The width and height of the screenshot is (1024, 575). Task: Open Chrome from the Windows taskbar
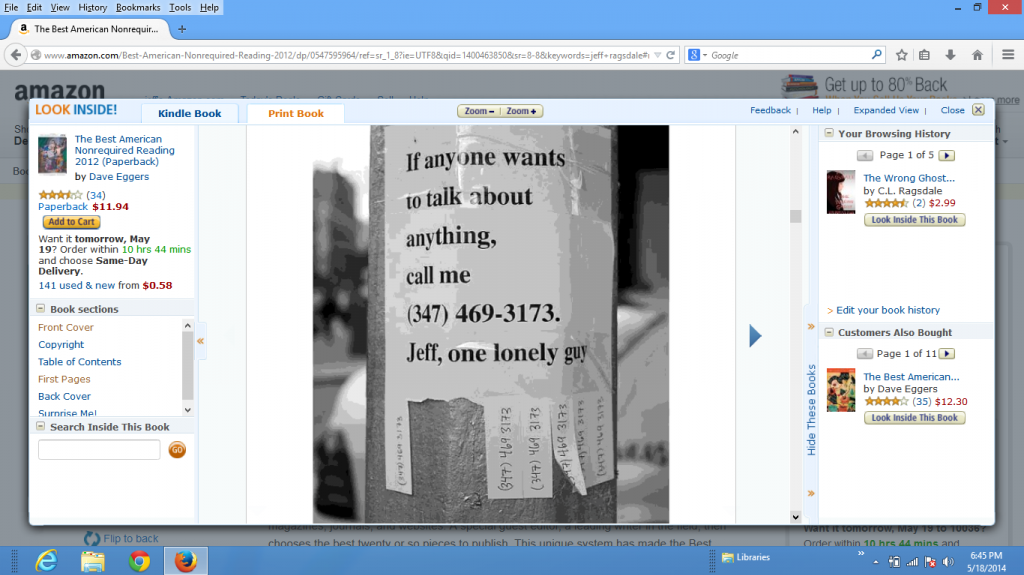click(x=139, y=559)
